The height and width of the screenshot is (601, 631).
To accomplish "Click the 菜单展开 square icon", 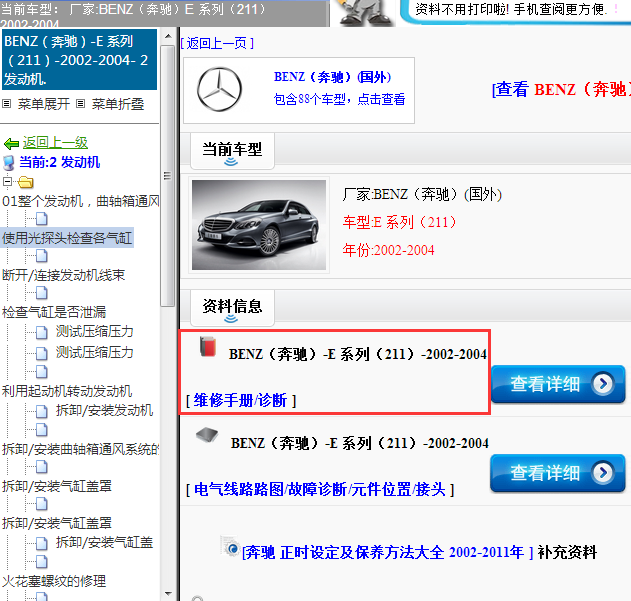I will 6,104.
